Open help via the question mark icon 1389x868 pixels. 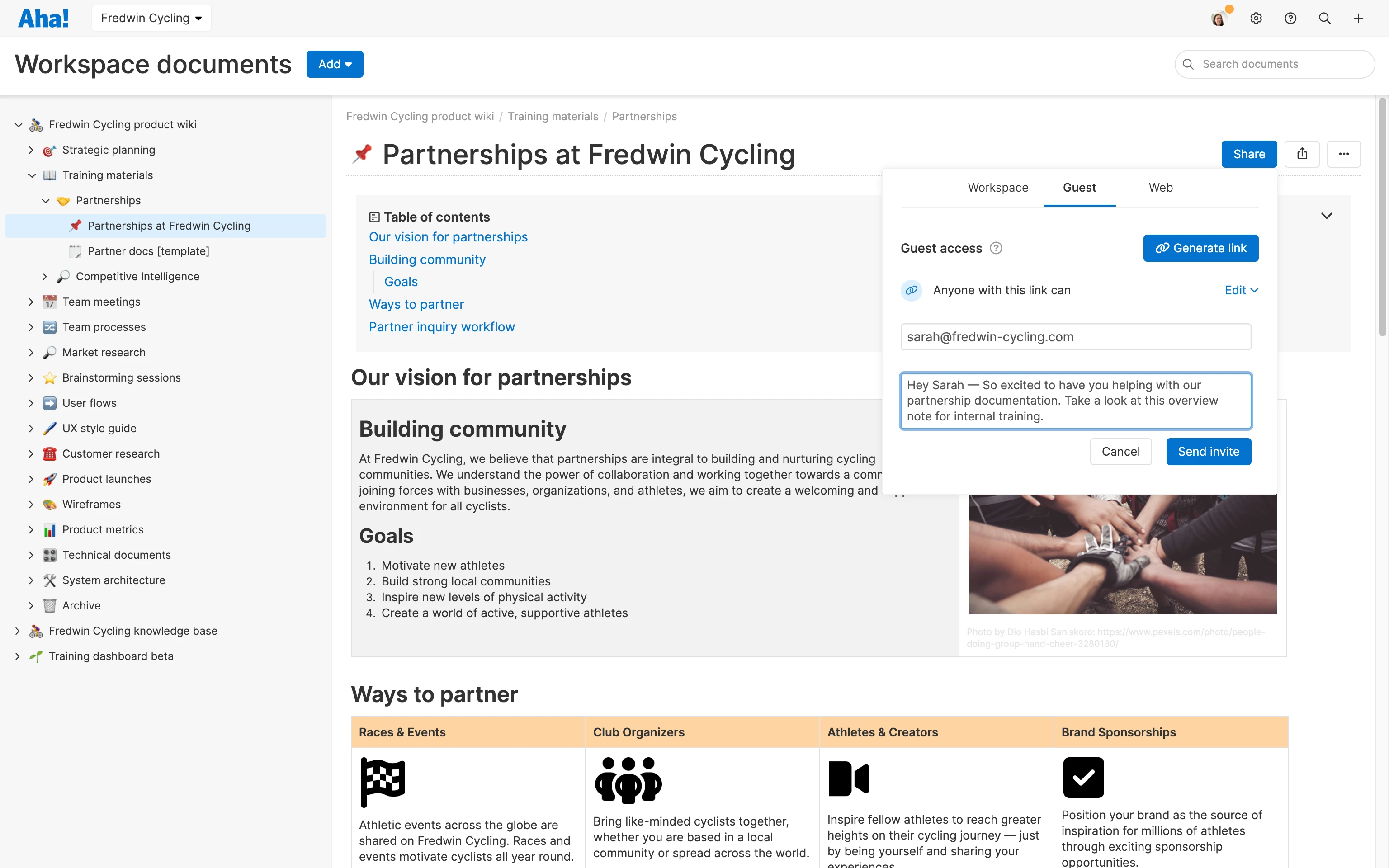1290,18
